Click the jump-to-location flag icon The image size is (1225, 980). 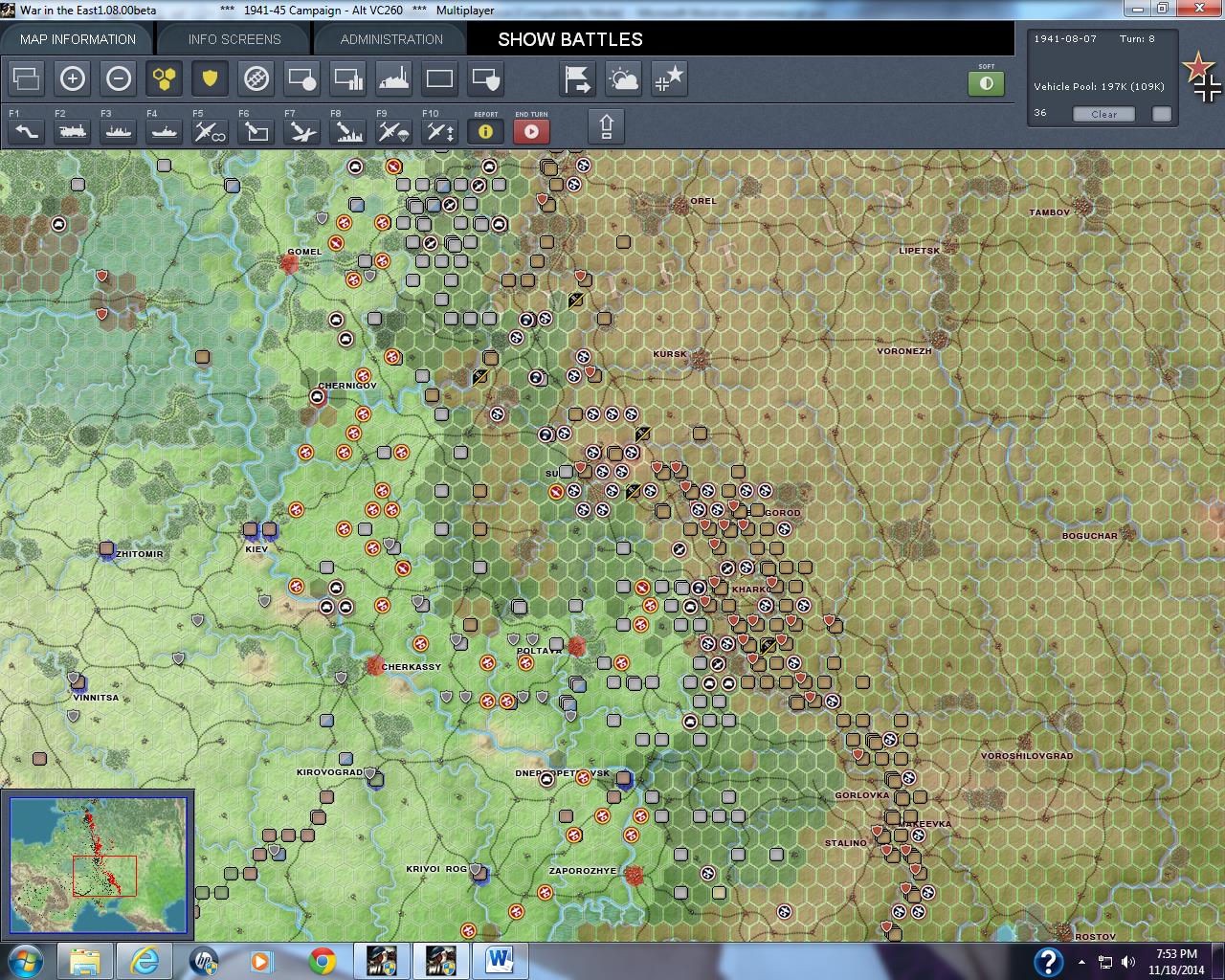coord(577,79)
